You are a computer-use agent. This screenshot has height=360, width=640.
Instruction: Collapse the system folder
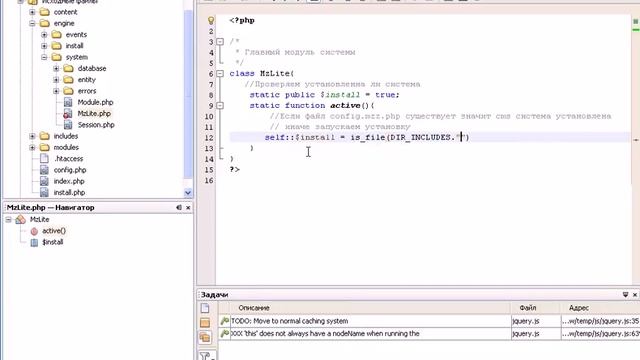[44, 58]
